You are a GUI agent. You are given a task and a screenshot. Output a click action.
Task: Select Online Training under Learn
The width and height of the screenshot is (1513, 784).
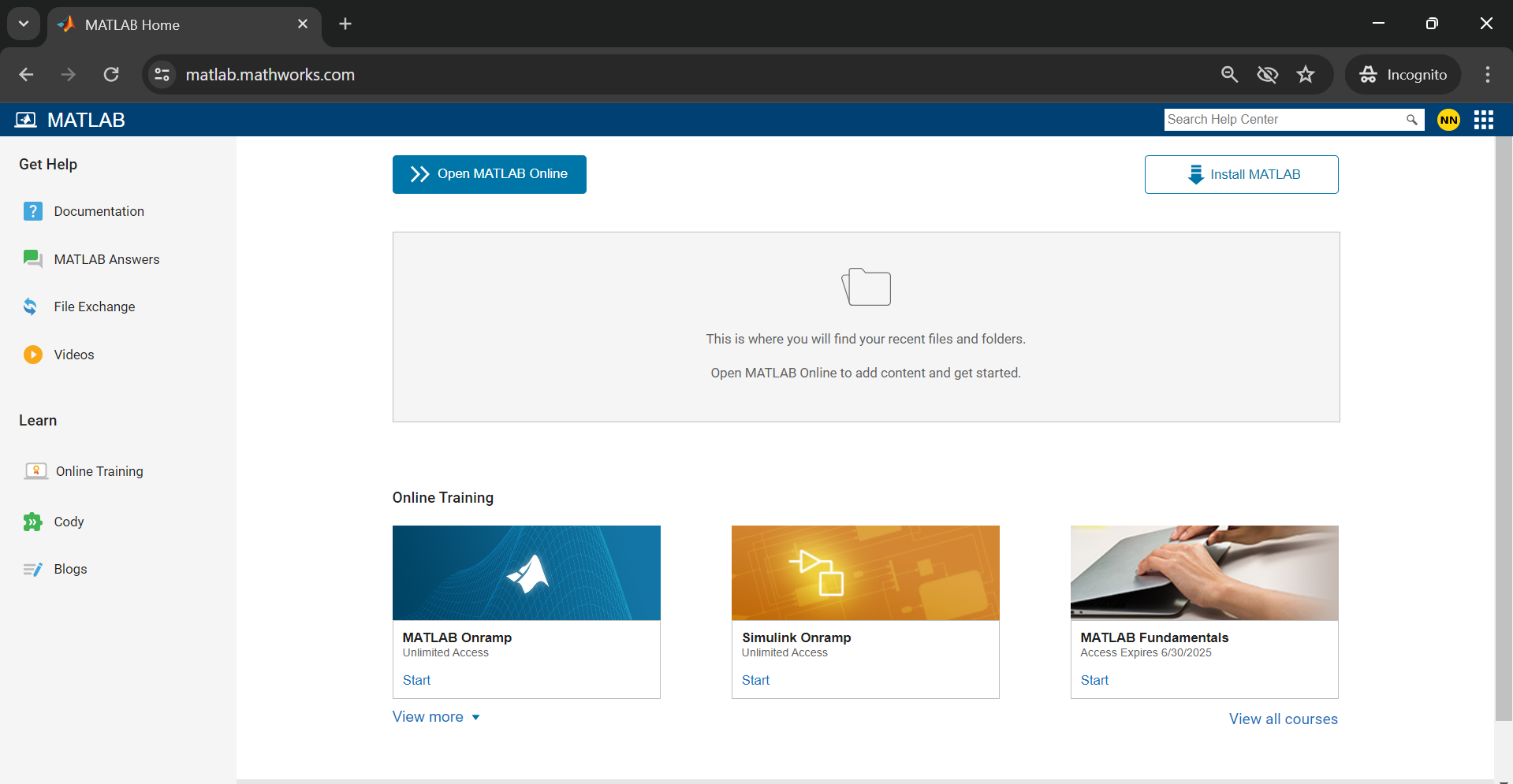(x=99, y=471)
